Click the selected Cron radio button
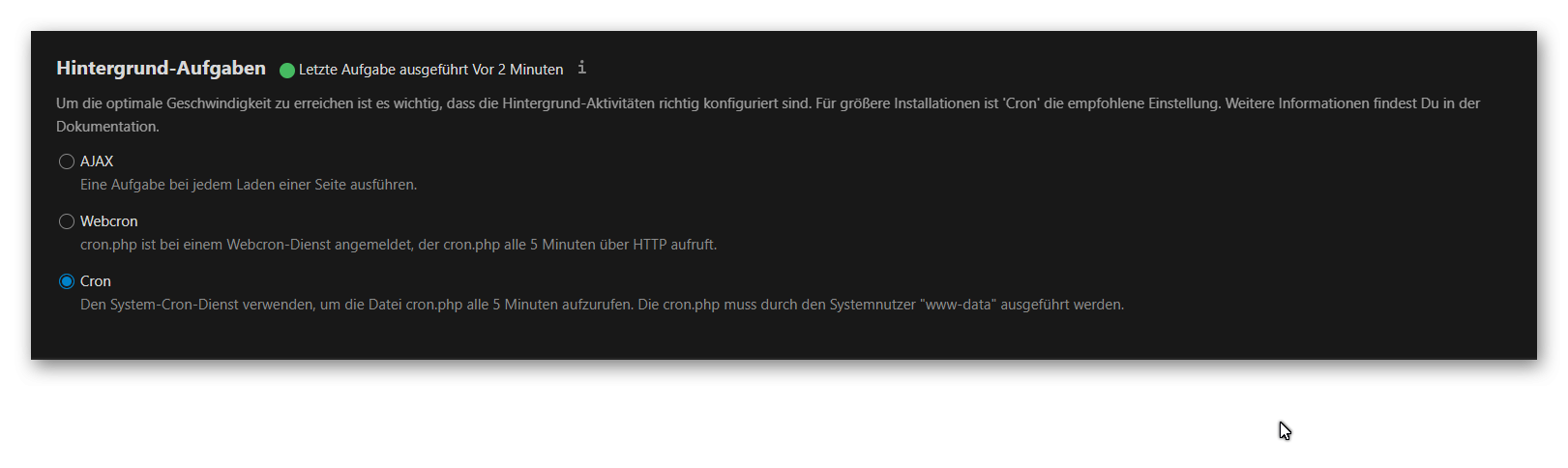This screenshot has height=468, width=1568. point(67,281)
